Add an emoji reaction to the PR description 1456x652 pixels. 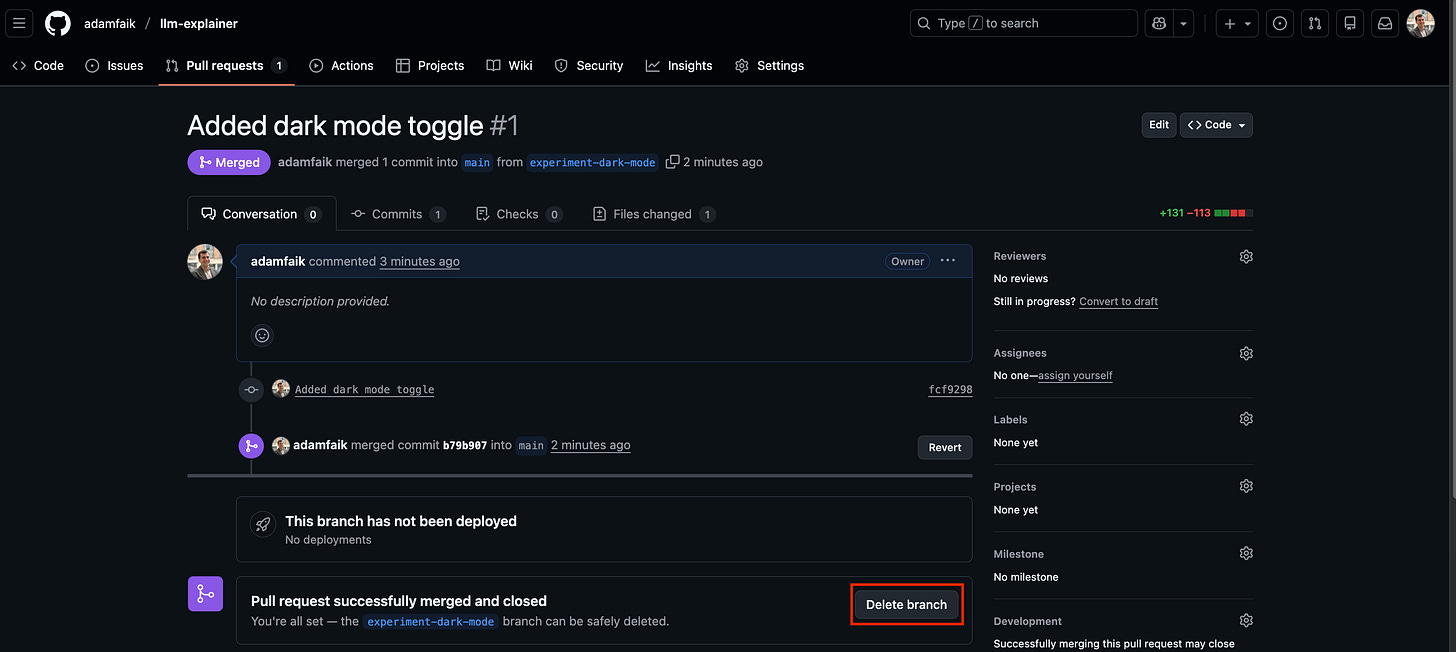(261, 334)
